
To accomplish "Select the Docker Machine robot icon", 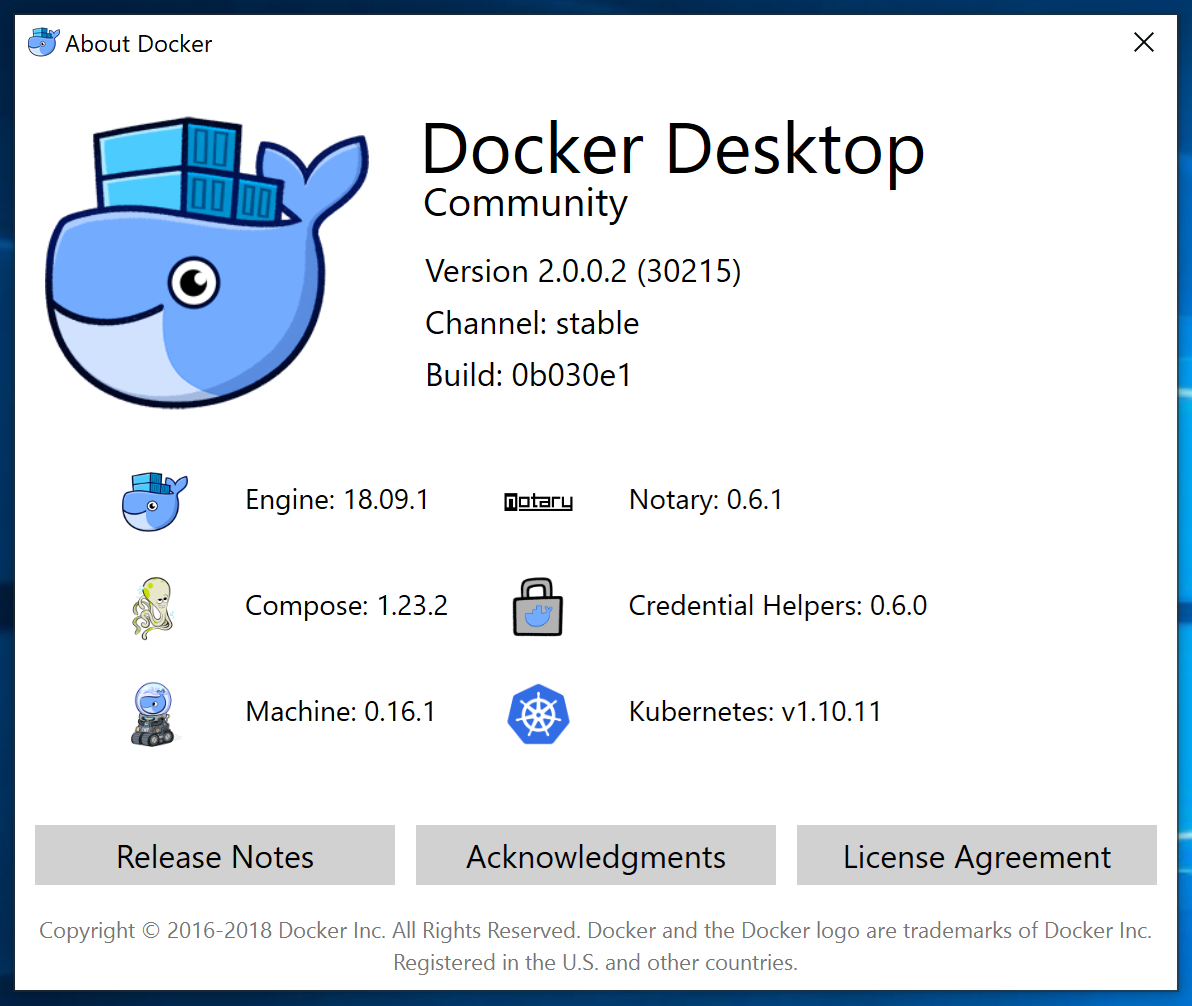I will pos(152,712).
